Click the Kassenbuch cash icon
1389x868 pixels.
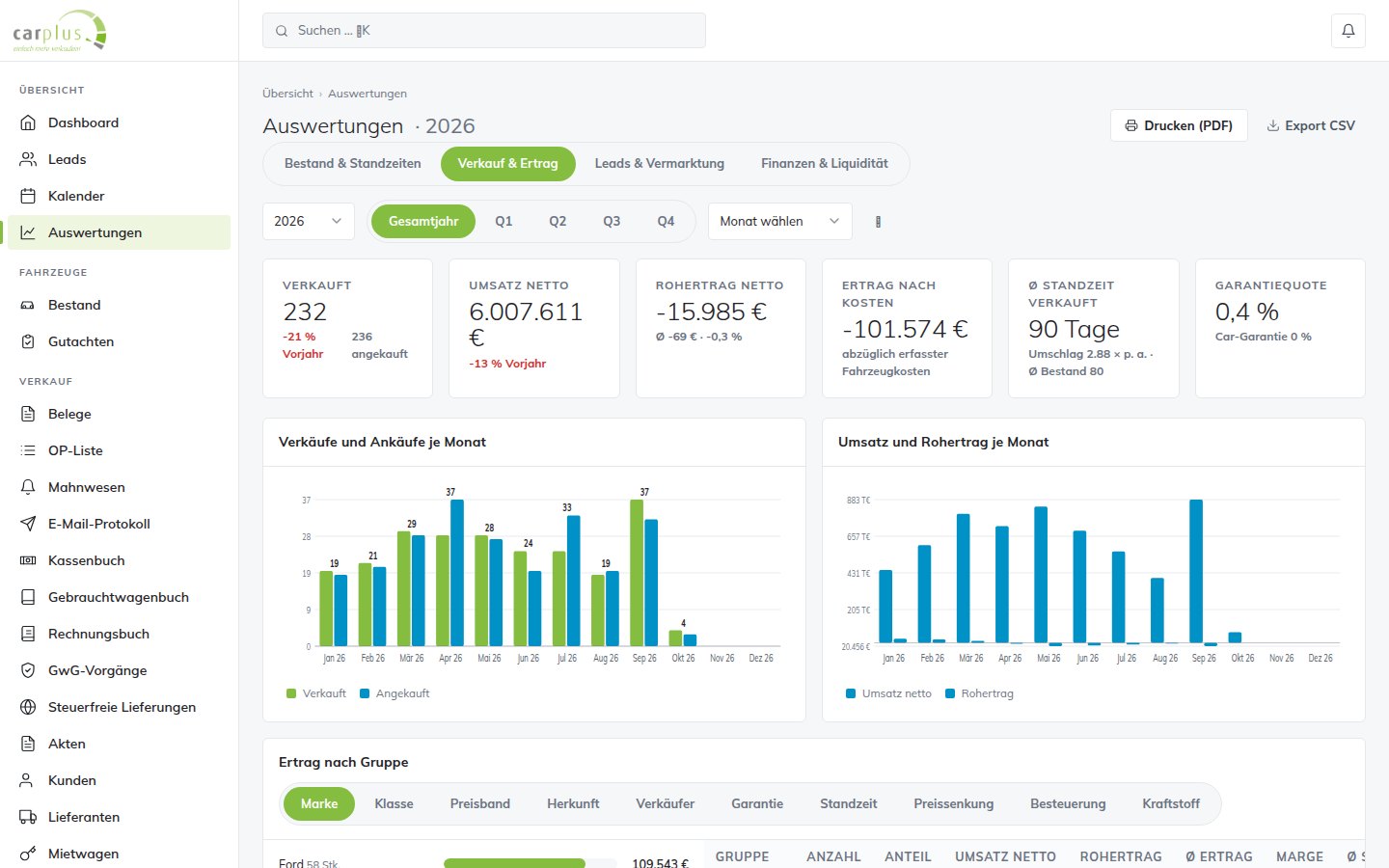click(28, 560)
